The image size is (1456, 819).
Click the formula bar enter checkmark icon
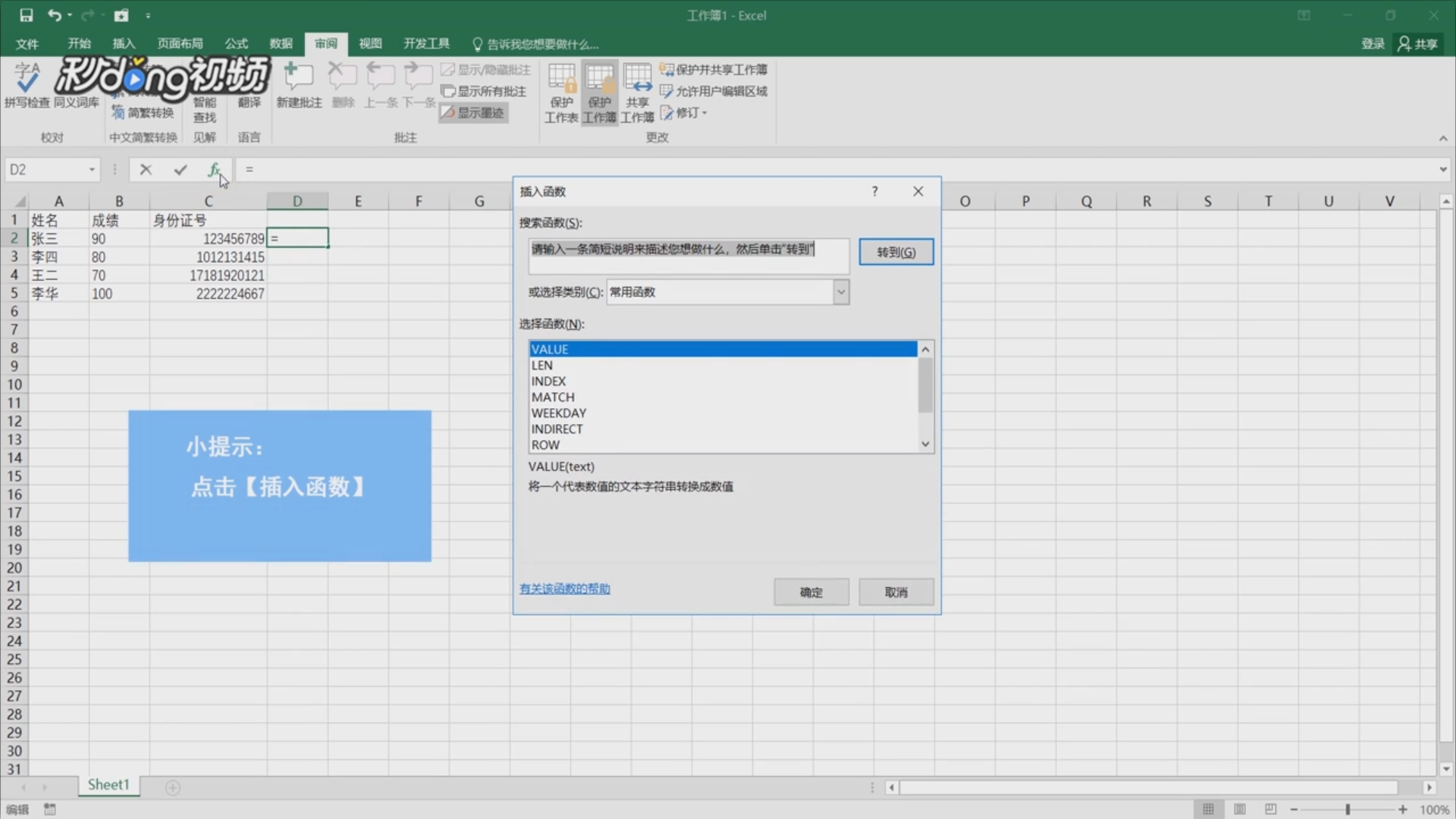[180, 170]
